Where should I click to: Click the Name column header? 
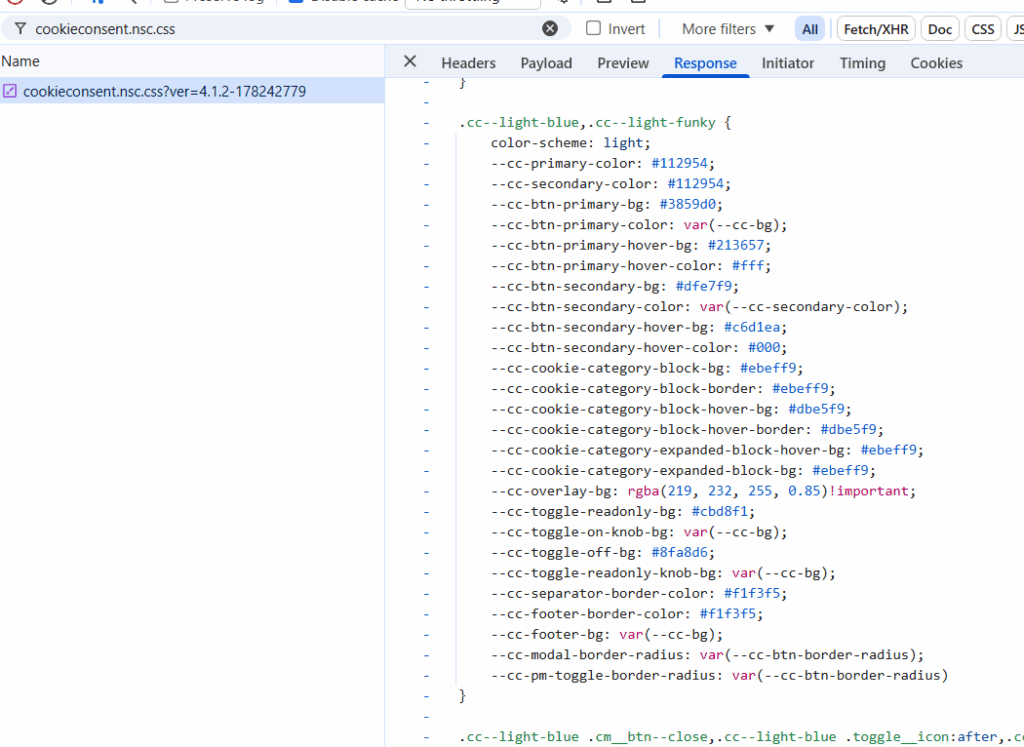[x=21, y=62]
